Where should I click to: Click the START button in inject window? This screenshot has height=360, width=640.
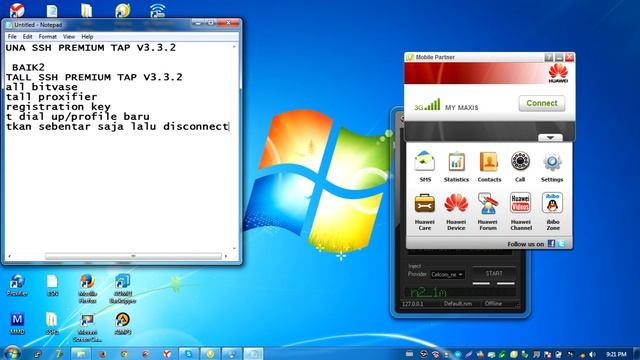494,273
